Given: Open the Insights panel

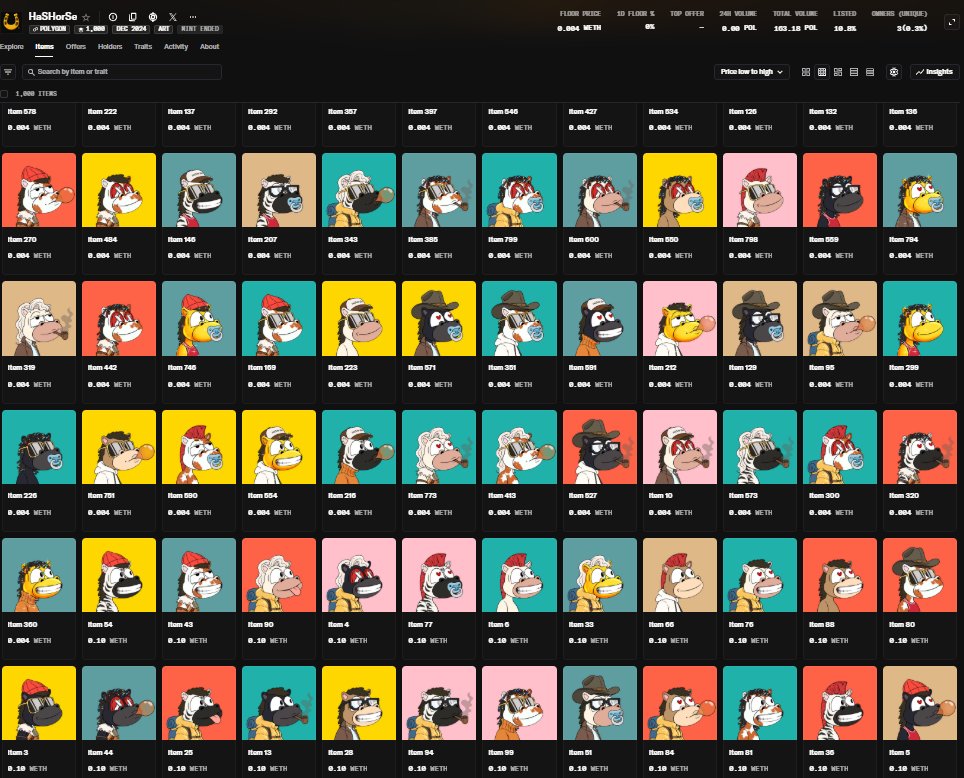Looking at the screenshot, I should click(934, 72).
